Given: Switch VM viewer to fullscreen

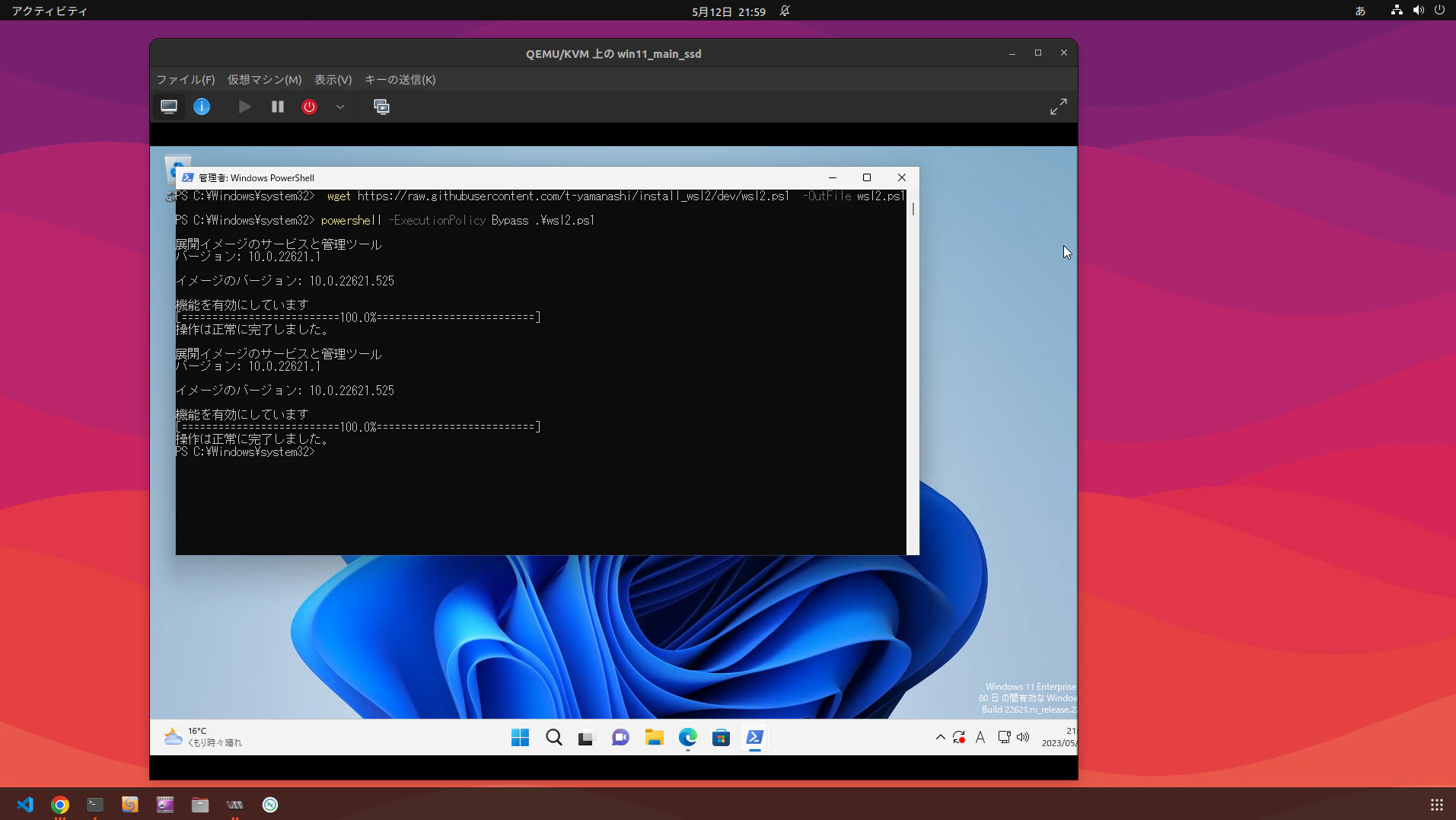Looking at the screenshot, I should 1058,107.
